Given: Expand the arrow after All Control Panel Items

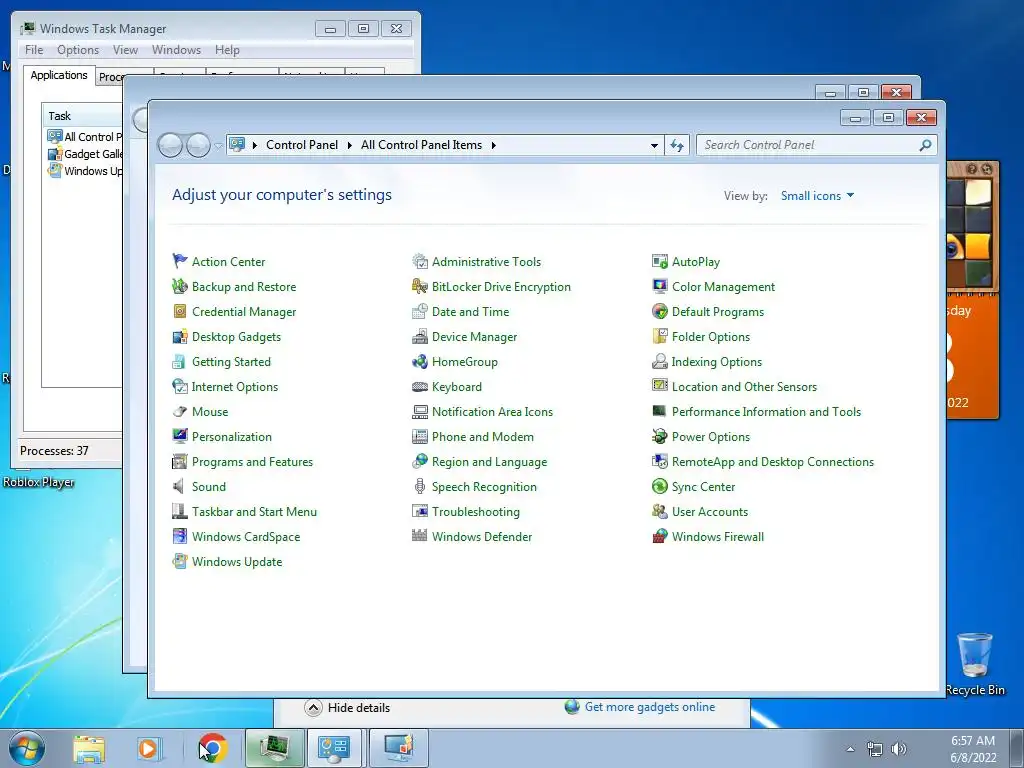Looking at the screenshot, I should pyautogui.click(x=494, y=145).
